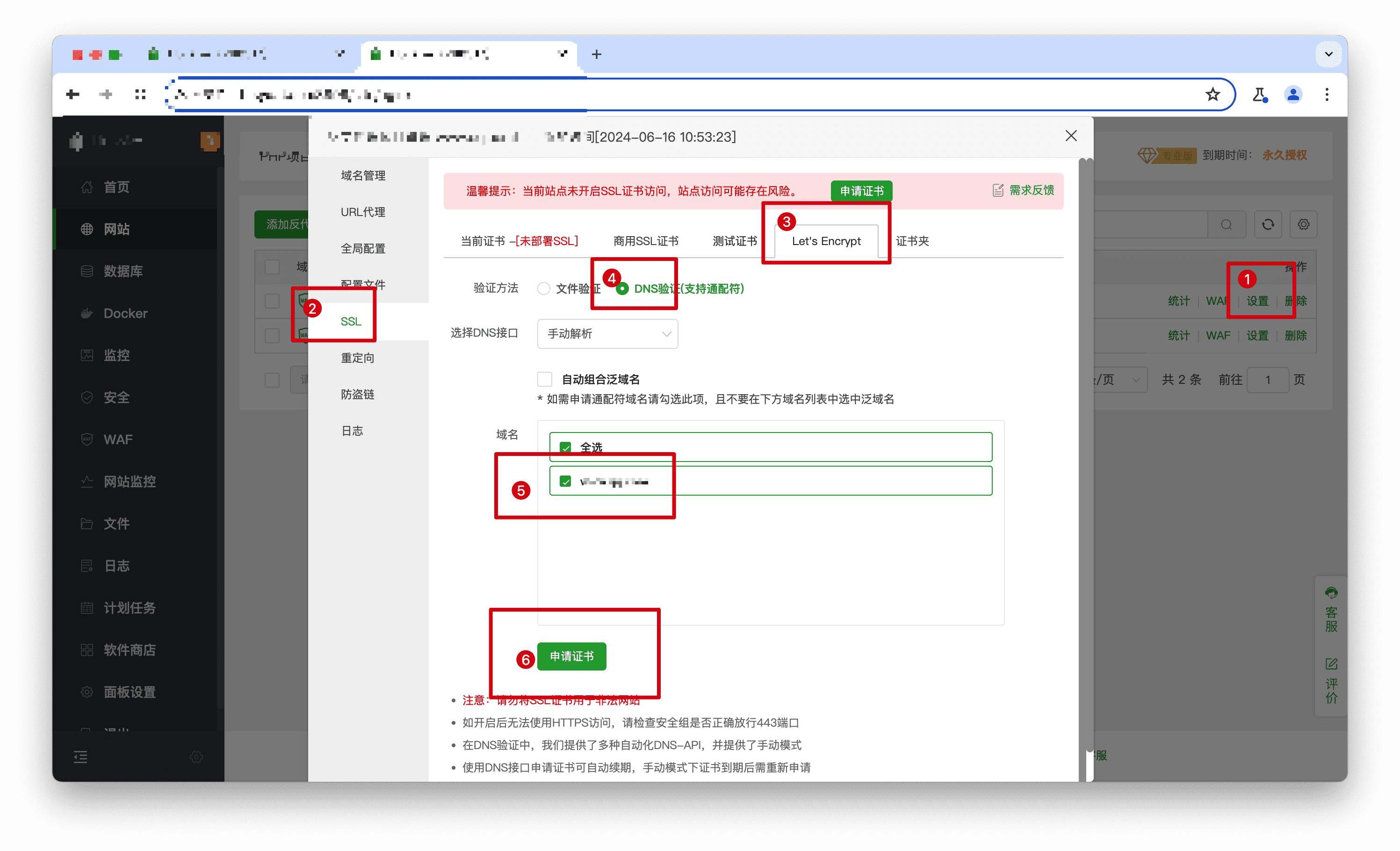1400x851 pixels.
Task: Open 日志 in dialog menu
Action: [x=352, y=431]
